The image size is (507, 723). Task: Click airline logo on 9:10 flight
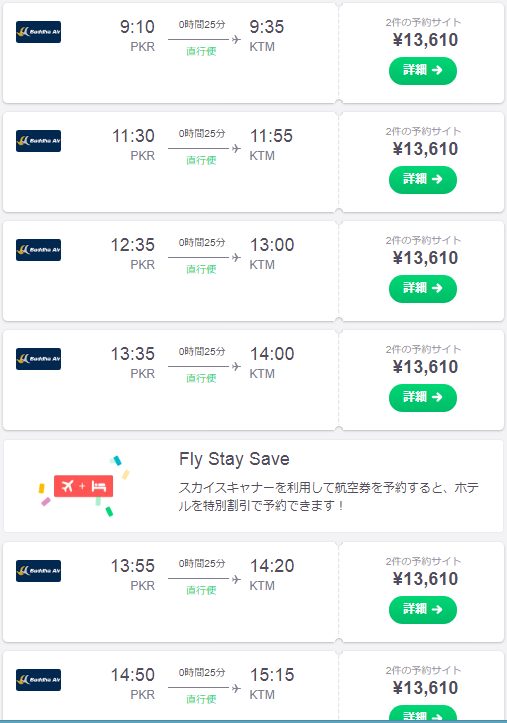[38, 32]
